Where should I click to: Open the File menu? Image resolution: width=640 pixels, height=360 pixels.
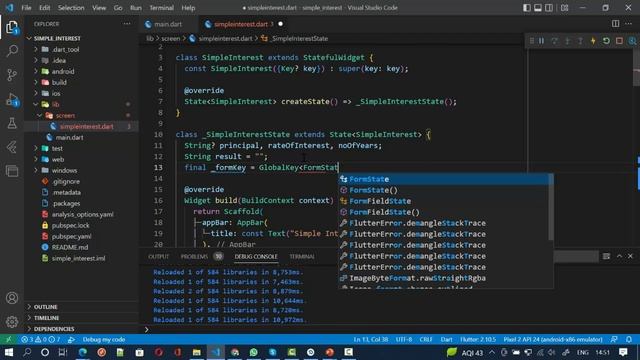26,8
